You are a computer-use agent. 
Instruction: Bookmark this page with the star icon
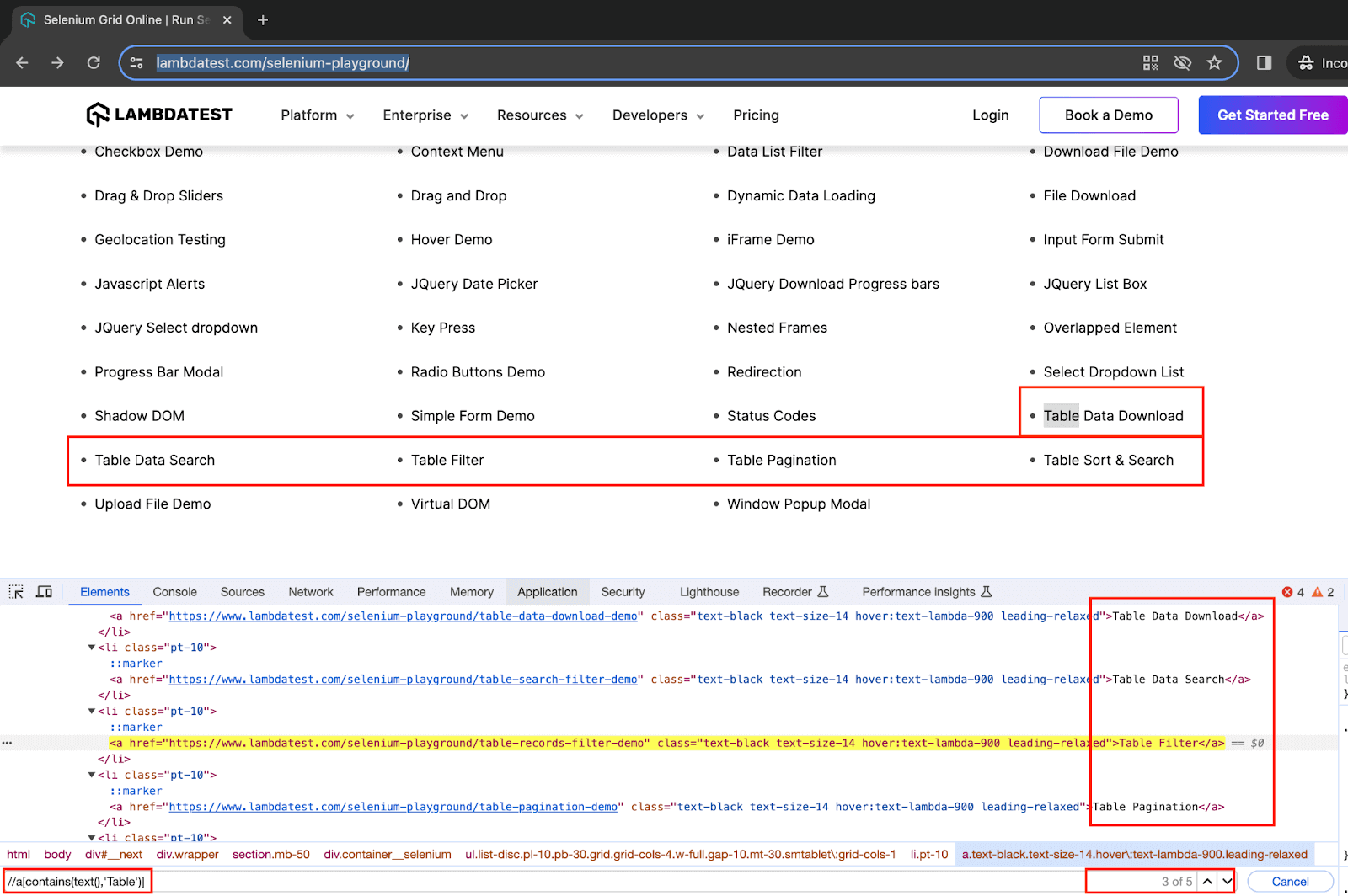(1214, 63)
